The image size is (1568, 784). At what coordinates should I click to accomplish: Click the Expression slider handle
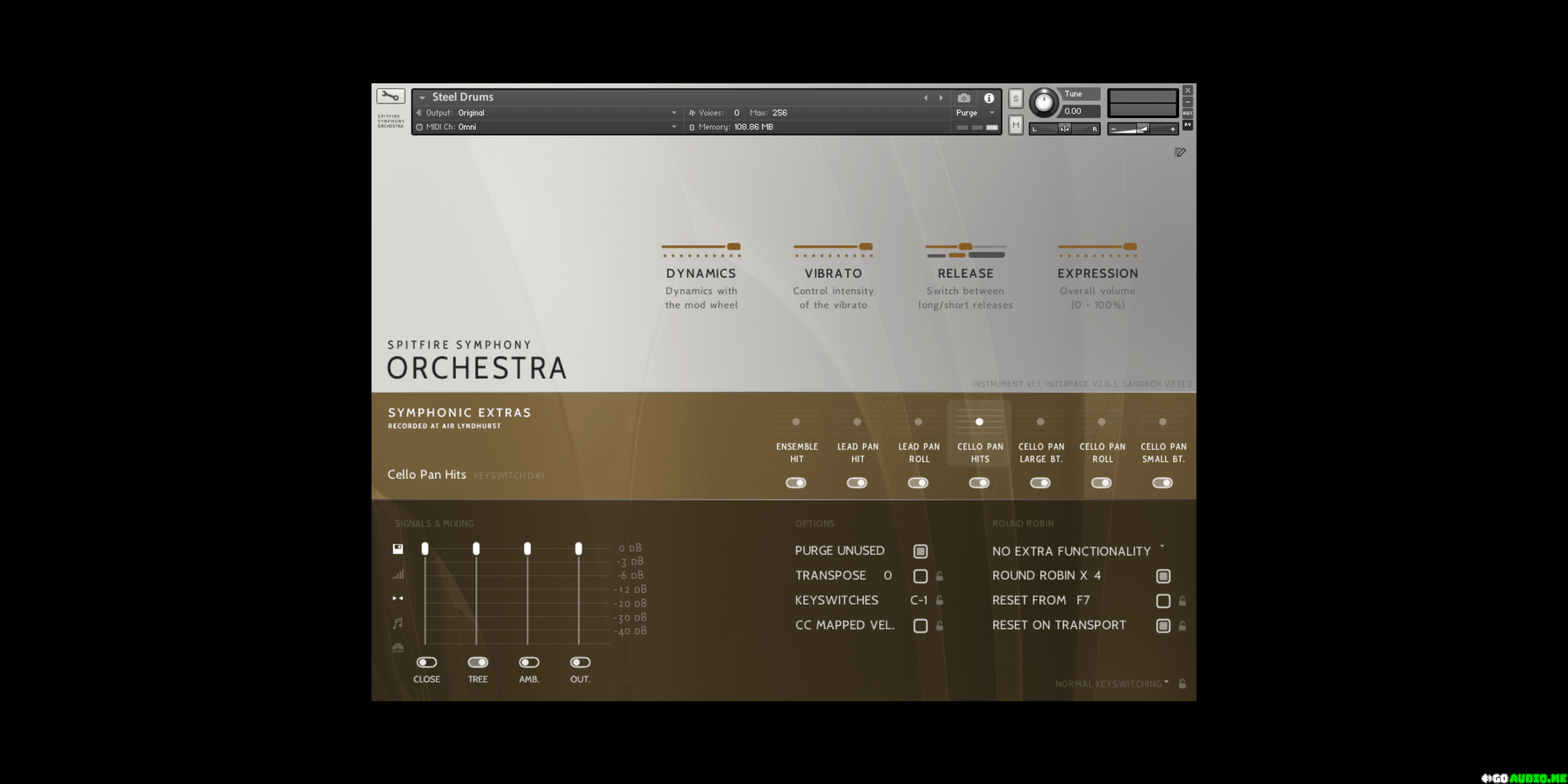pos(1130,247)
